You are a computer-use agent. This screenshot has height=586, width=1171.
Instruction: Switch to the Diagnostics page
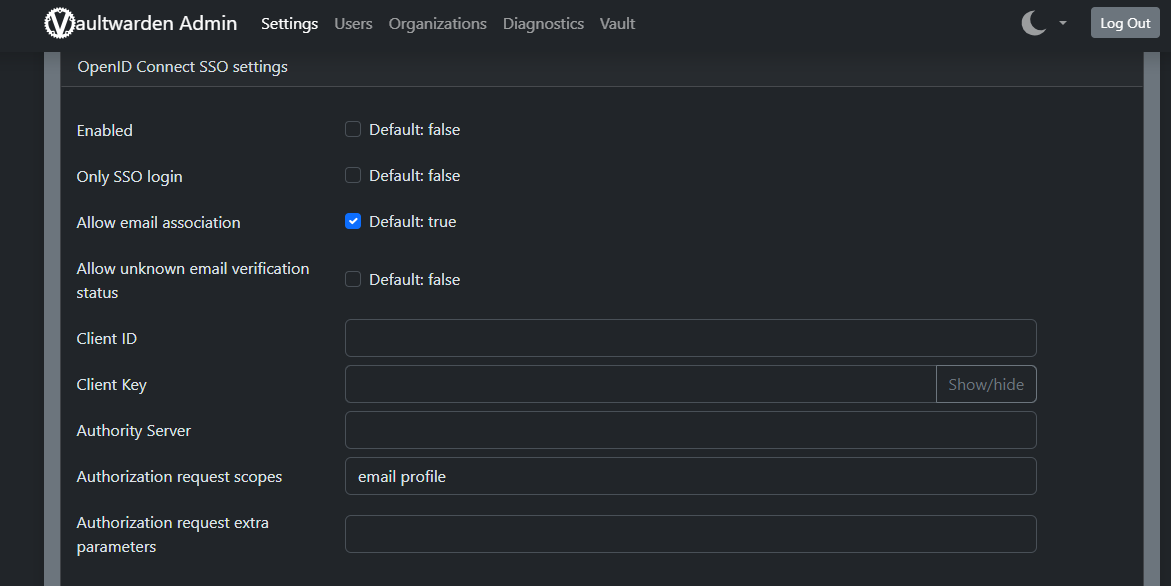(x=543, y=23)
